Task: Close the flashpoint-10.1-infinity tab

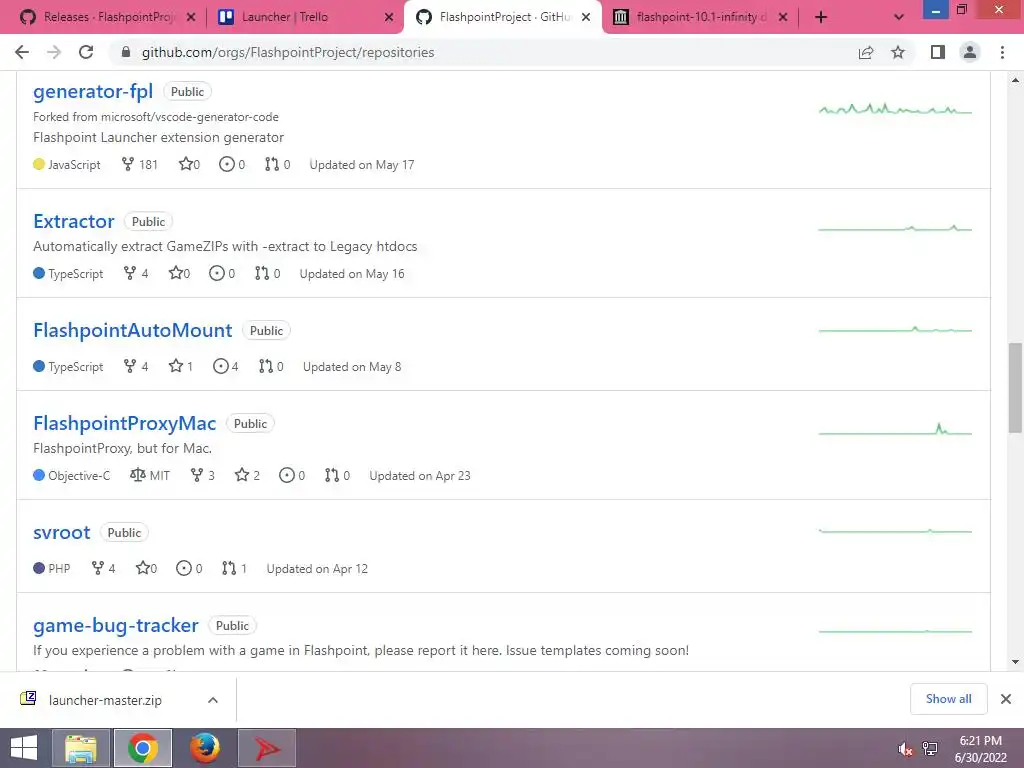Action: (x=783, y=17)
